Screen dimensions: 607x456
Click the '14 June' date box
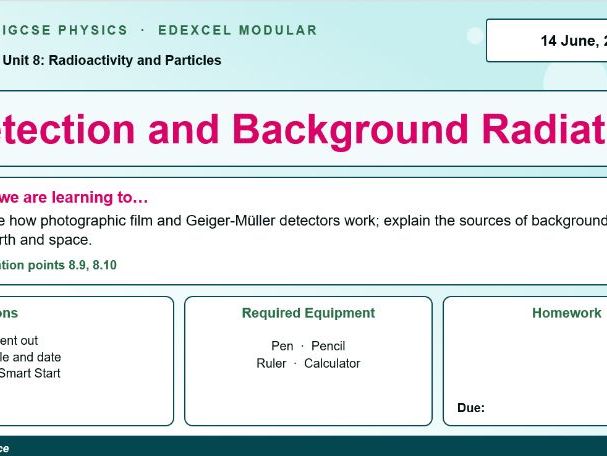click(x=547, y=41)
